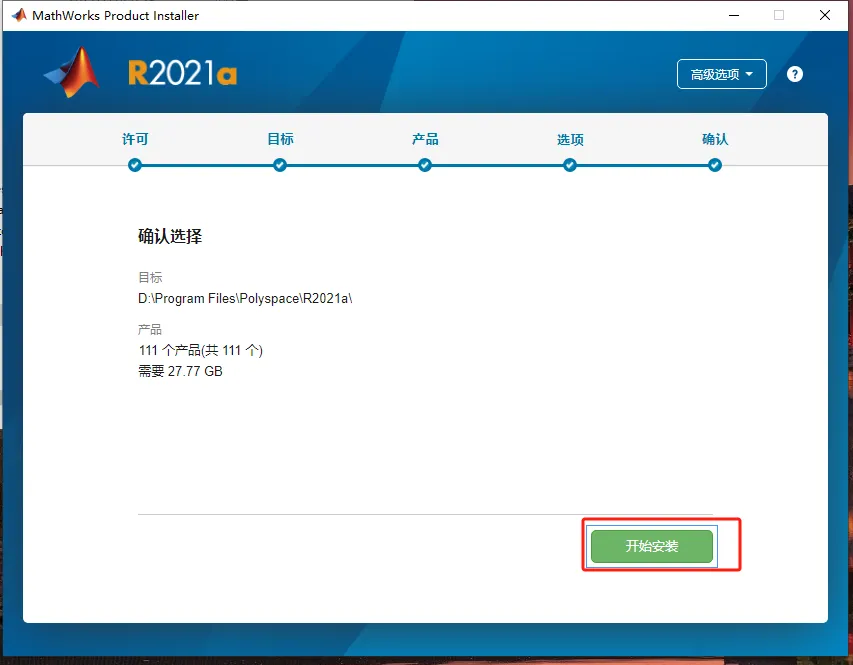Click the 目标 step checkmark circle

(280, 165)
